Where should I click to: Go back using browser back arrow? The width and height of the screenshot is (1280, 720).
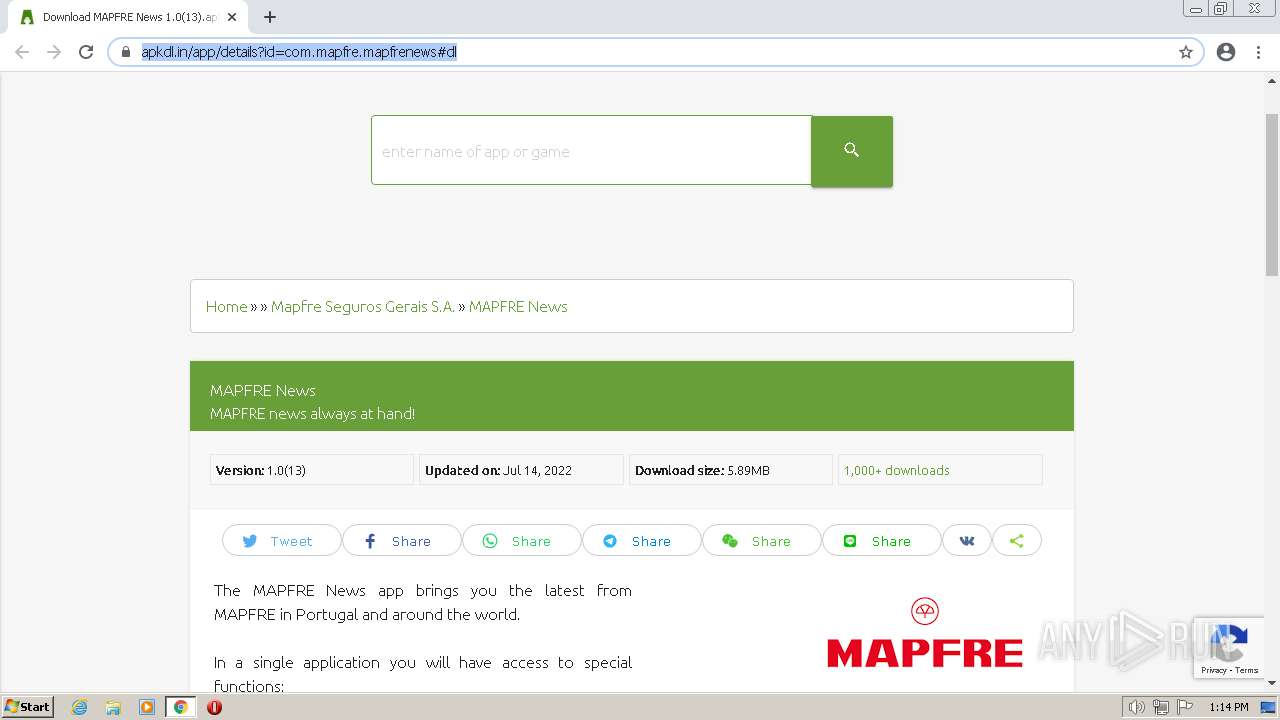pos(22,52)
